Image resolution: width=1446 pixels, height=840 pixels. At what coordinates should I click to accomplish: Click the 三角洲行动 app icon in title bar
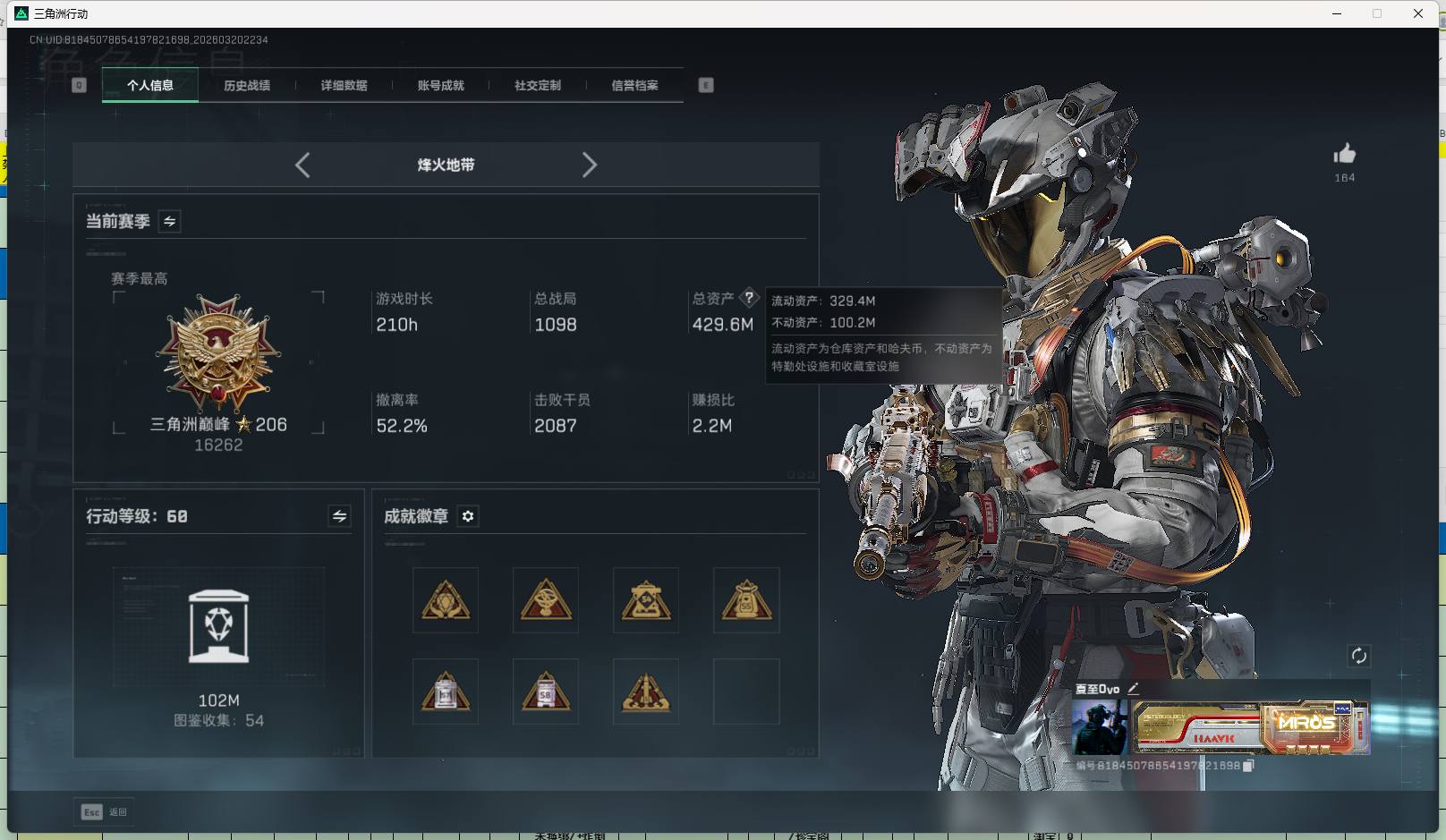point(21,13)
